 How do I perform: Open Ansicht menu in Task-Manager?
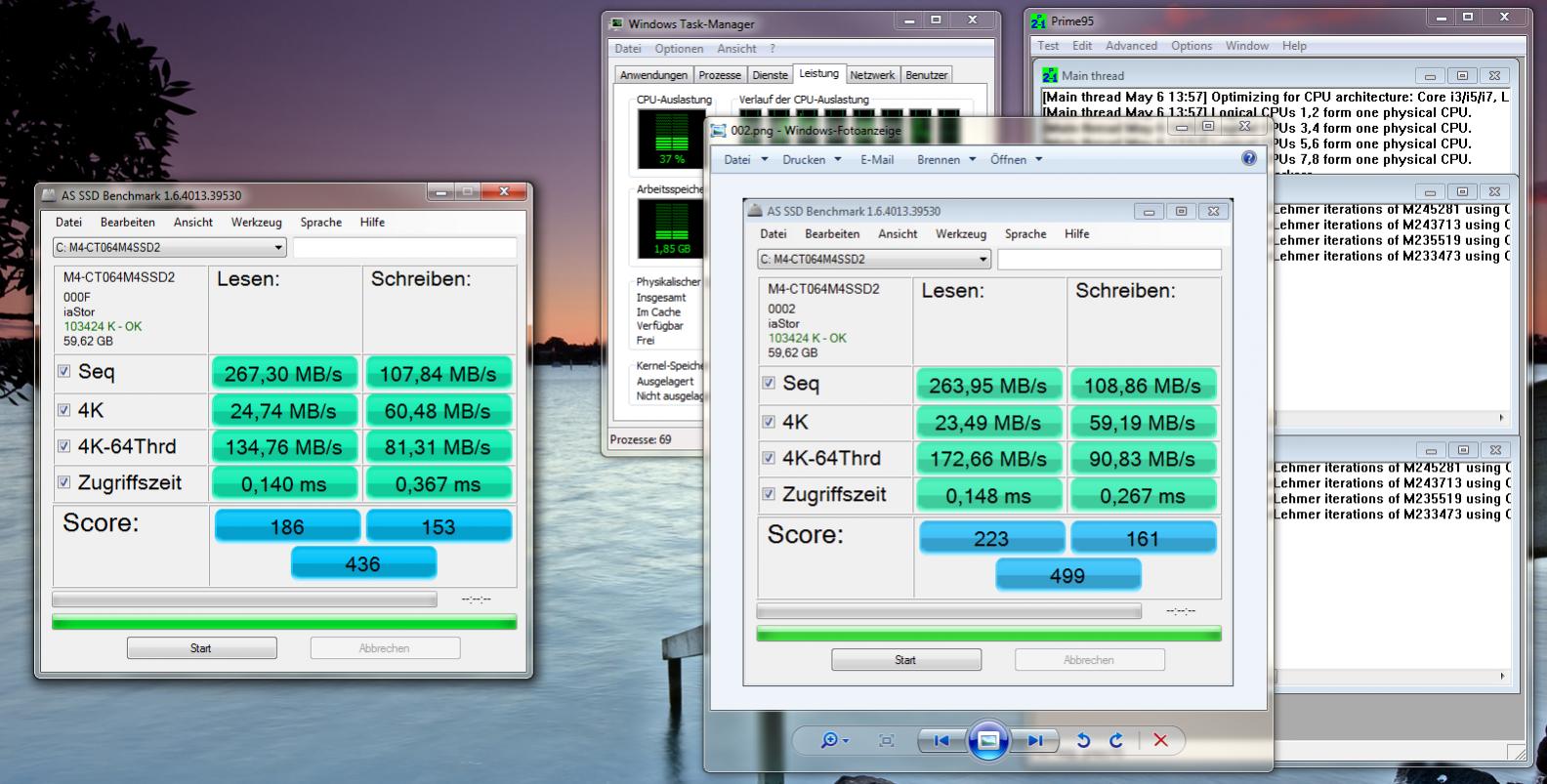[x=736, y=49]
